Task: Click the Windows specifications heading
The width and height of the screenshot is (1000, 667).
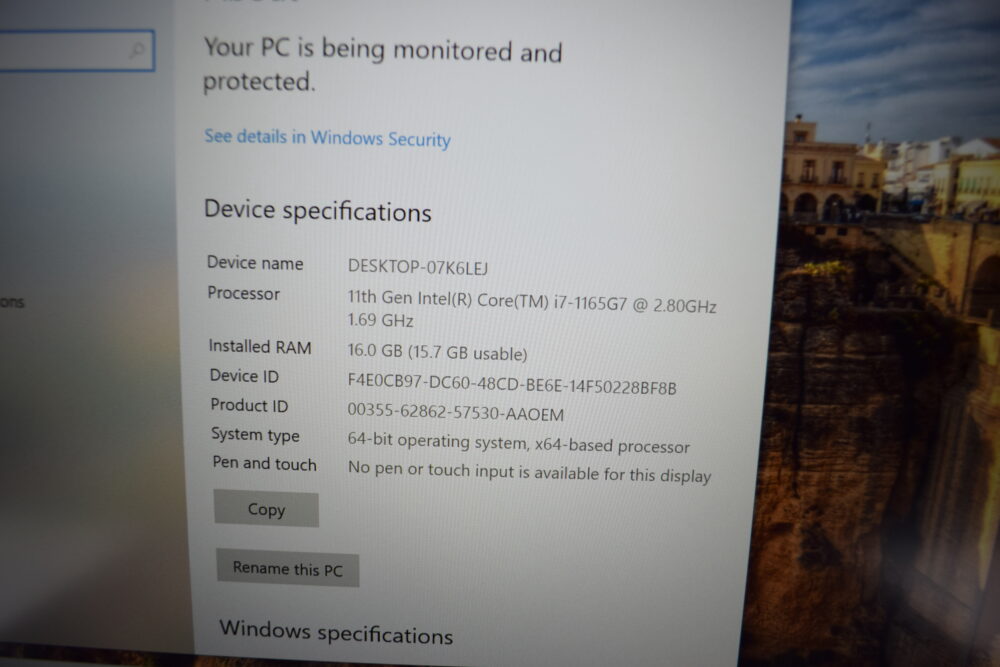Action: coord(336,633)
